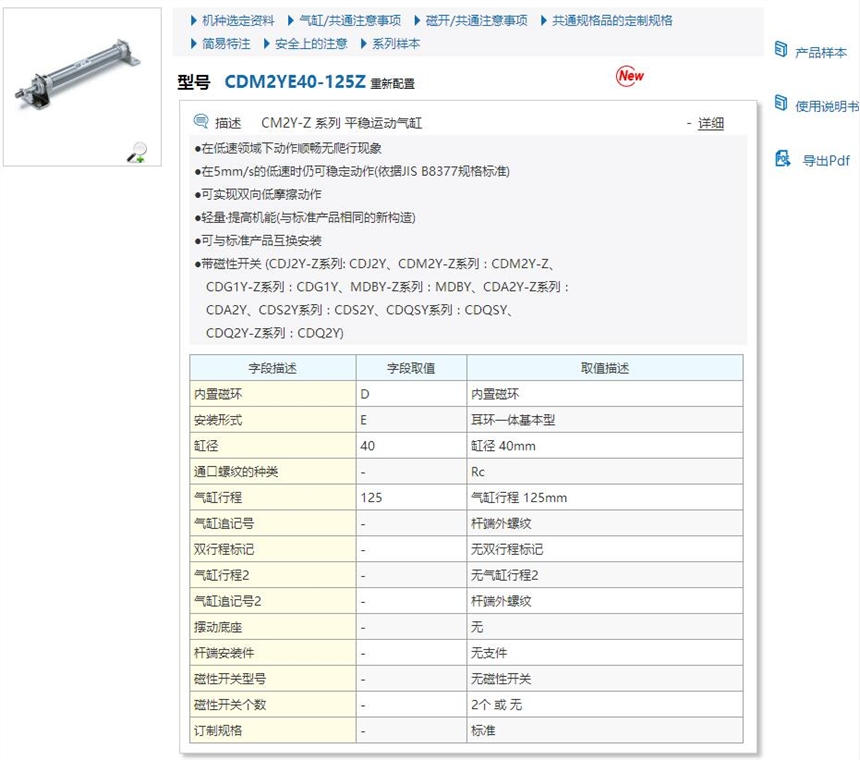Click the 标准 description cell

(605, 730)
